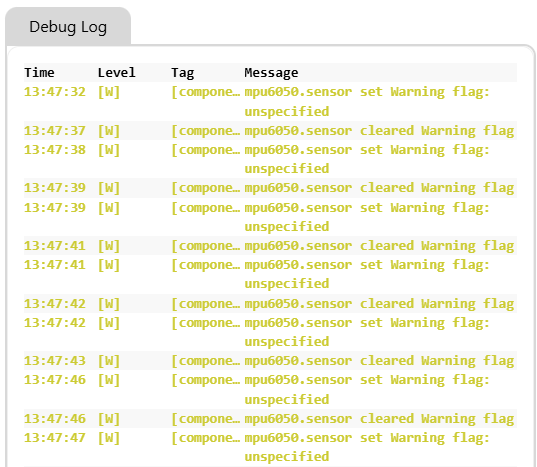Select the 13:47:42 set Warning flag message
The image size is (537, 467).
tap(367, 332)
